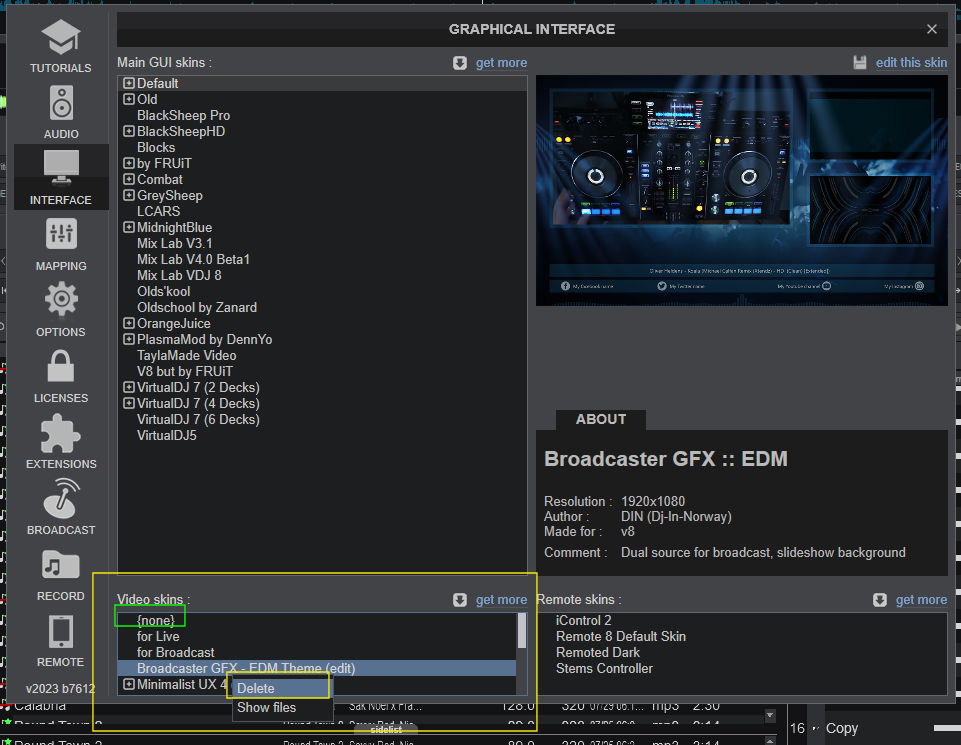Select the ABOUT tab

(x=601, y=420)
